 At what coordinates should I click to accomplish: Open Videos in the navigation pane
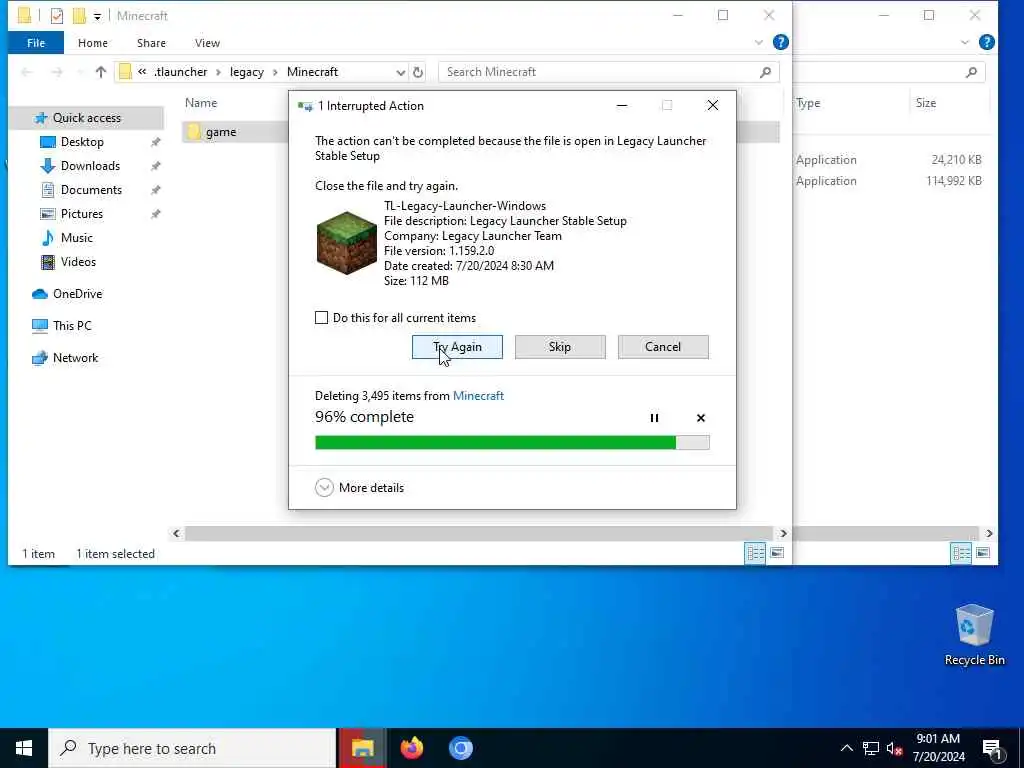pyautogui.click(x=78, y=262)
